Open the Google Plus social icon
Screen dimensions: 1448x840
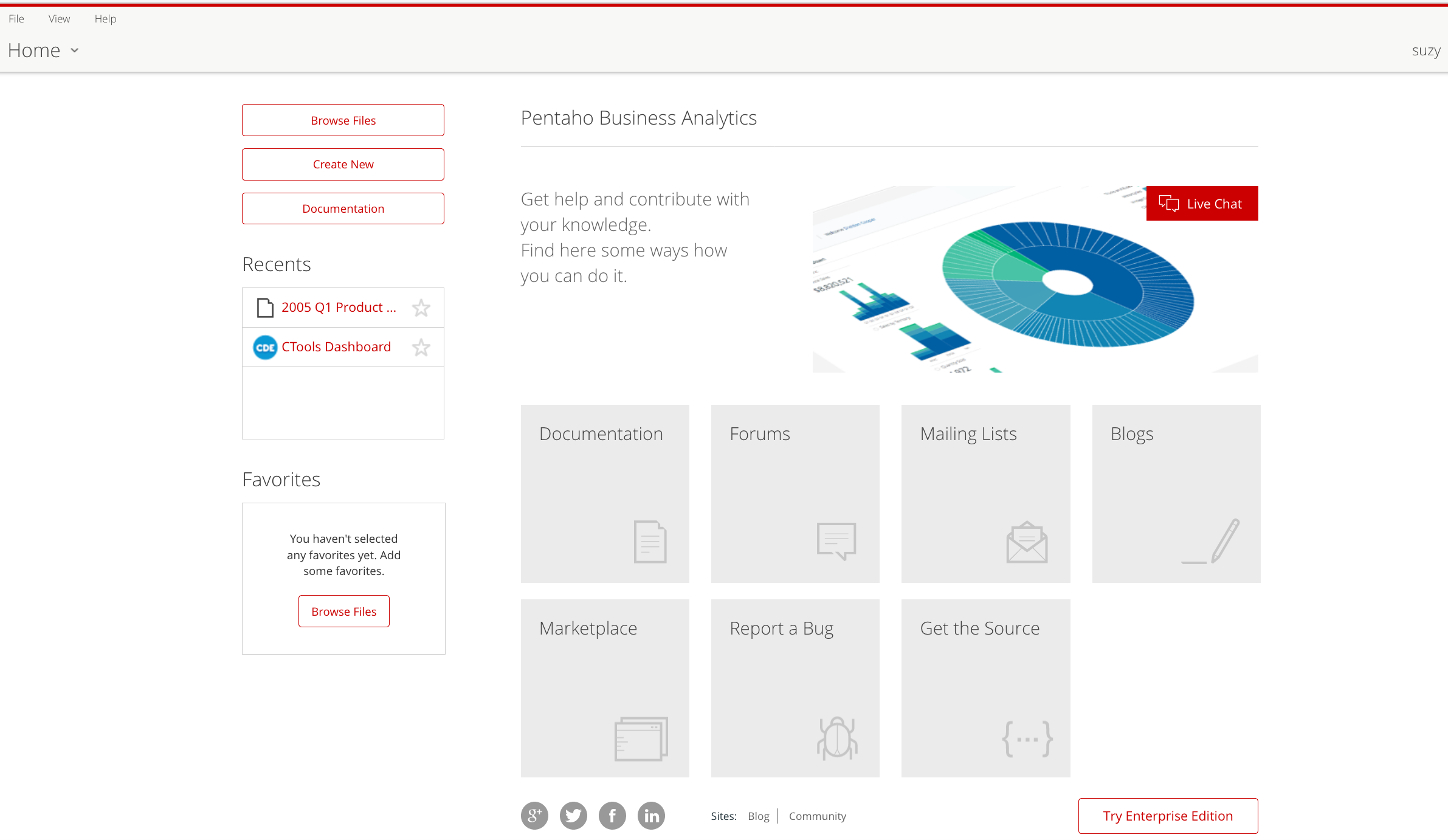point(534,816)
